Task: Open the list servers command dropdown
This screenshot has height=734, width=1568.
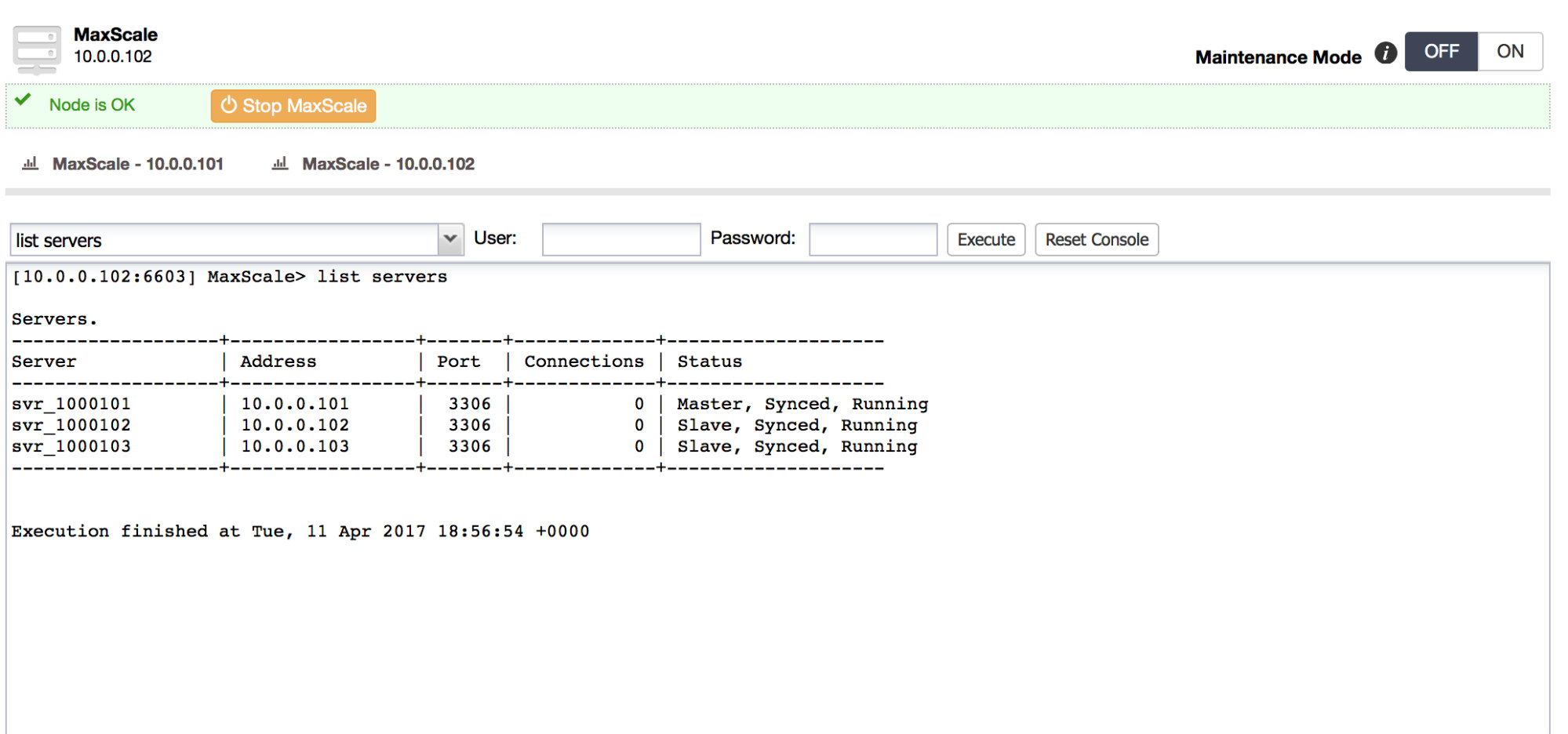Action: coord(237,240)
